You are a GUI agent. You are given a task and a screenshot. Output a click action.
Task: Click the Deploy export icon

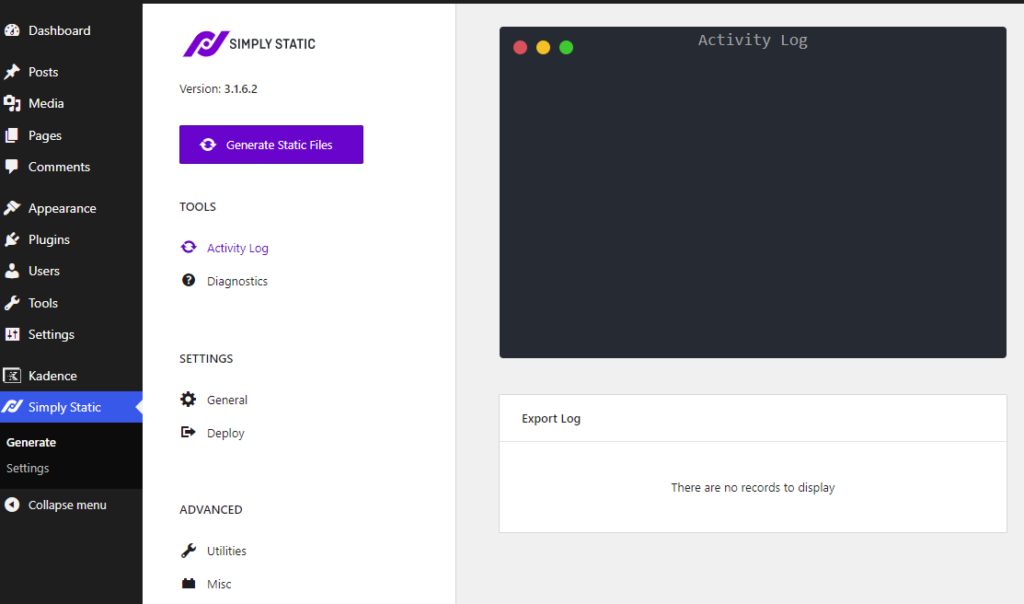pyautogui.click(x=188, y=432)
